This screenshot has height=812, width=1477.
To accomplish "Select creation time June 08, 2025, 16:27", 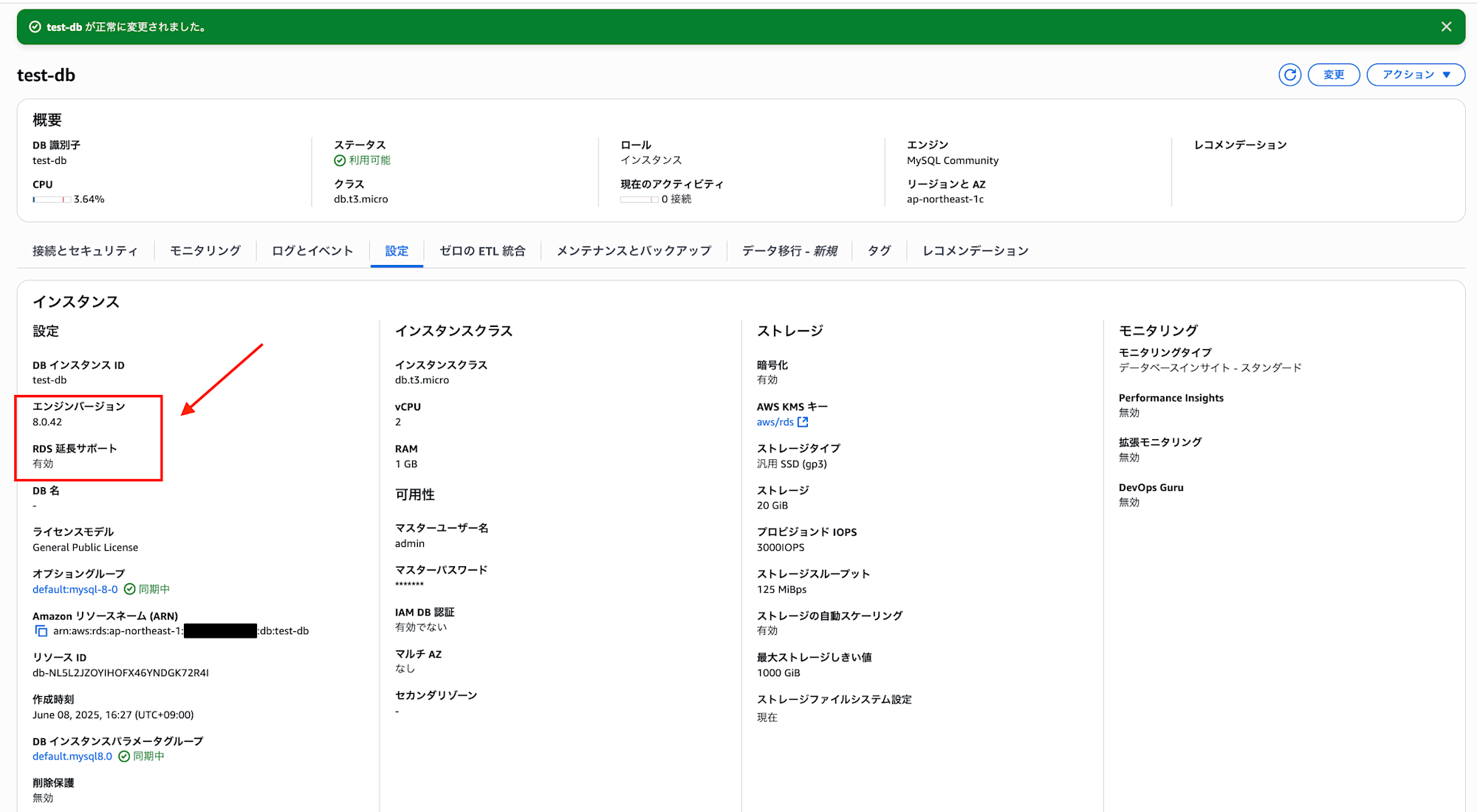I will coord(113,715).
